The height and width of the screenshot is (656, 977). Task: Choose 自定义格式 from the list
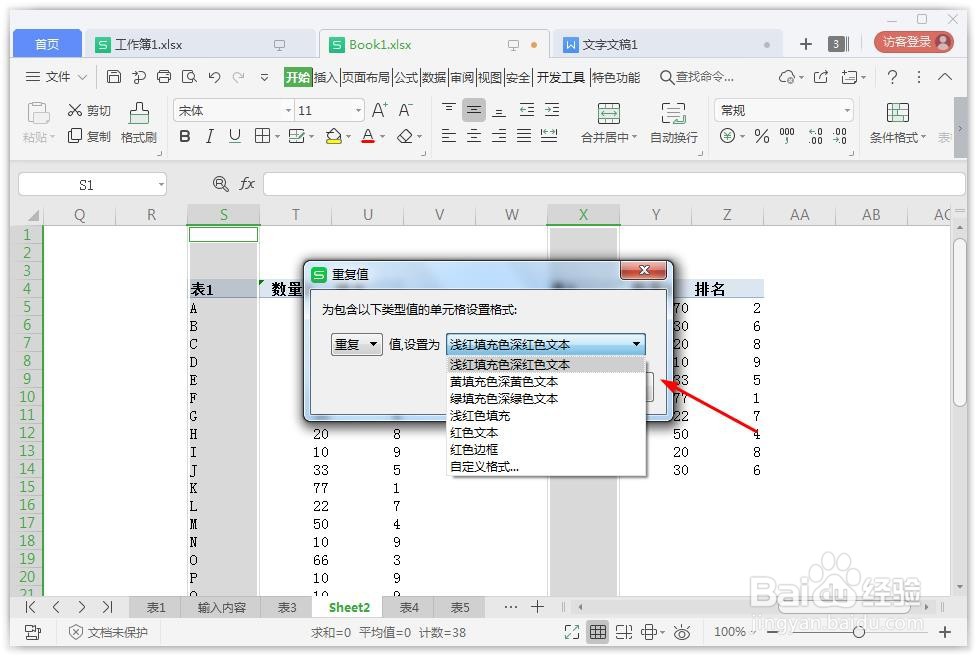[484, 467]
